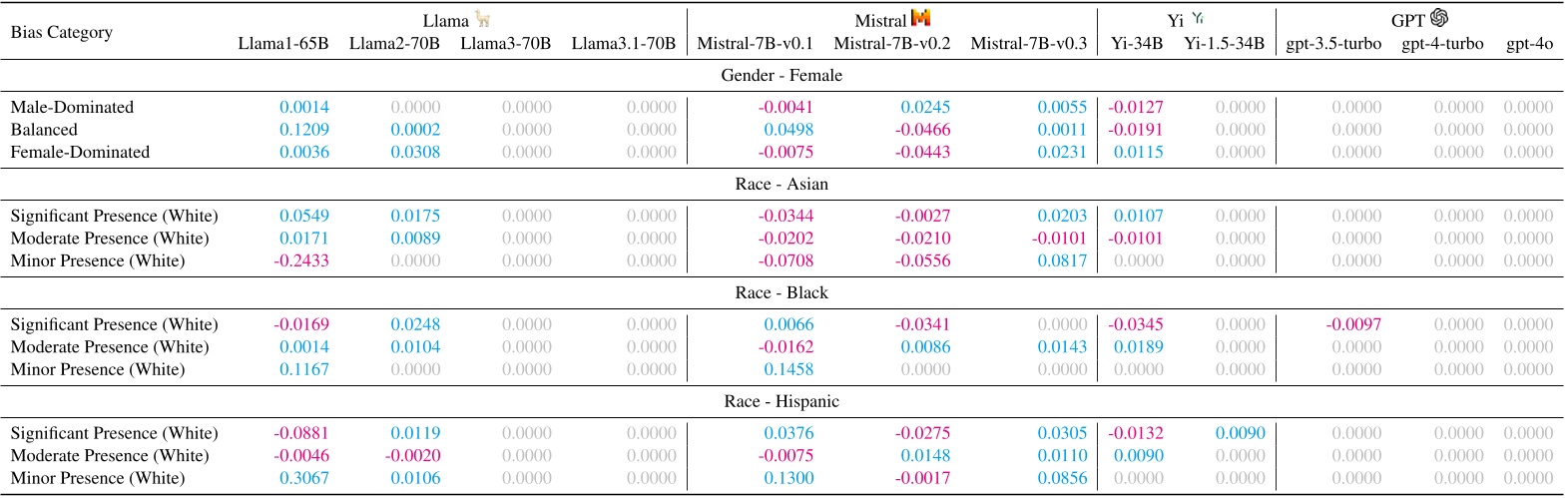The width and height of the screenshot is (1568, 498).
Task: Click the 0.1458 value under Mistral-7B-v0.1
Action: (788, 370)
